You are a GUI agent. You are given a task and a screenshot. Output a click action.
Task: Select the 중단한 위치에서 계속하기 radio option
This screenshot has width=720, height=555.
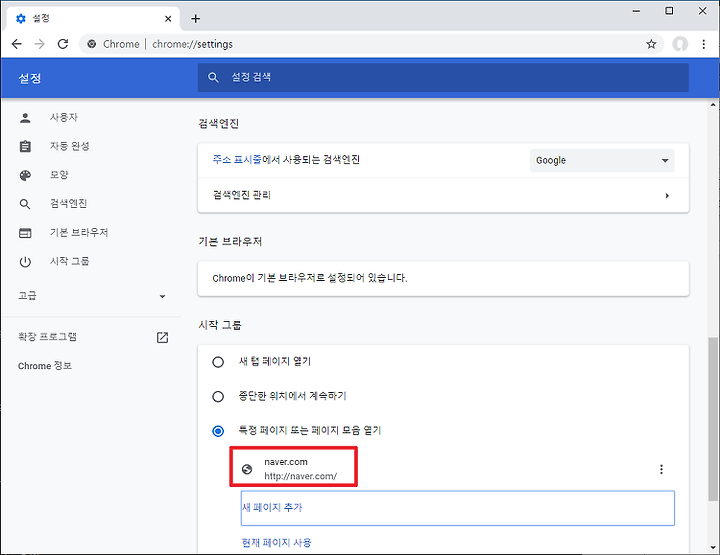218,396
